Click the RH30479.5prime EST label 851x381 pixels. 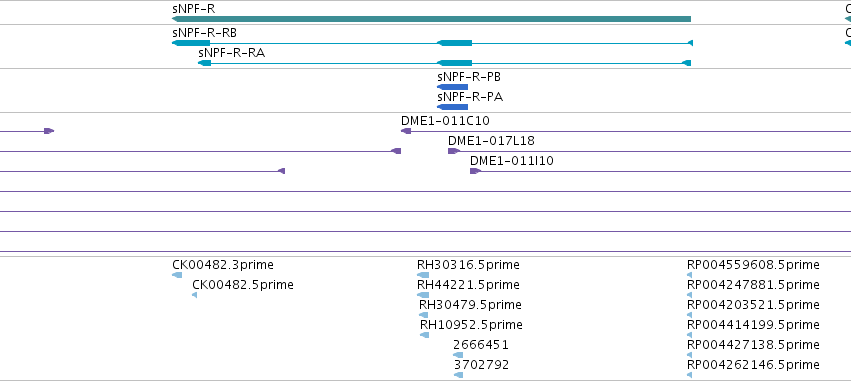pos(470,304)
